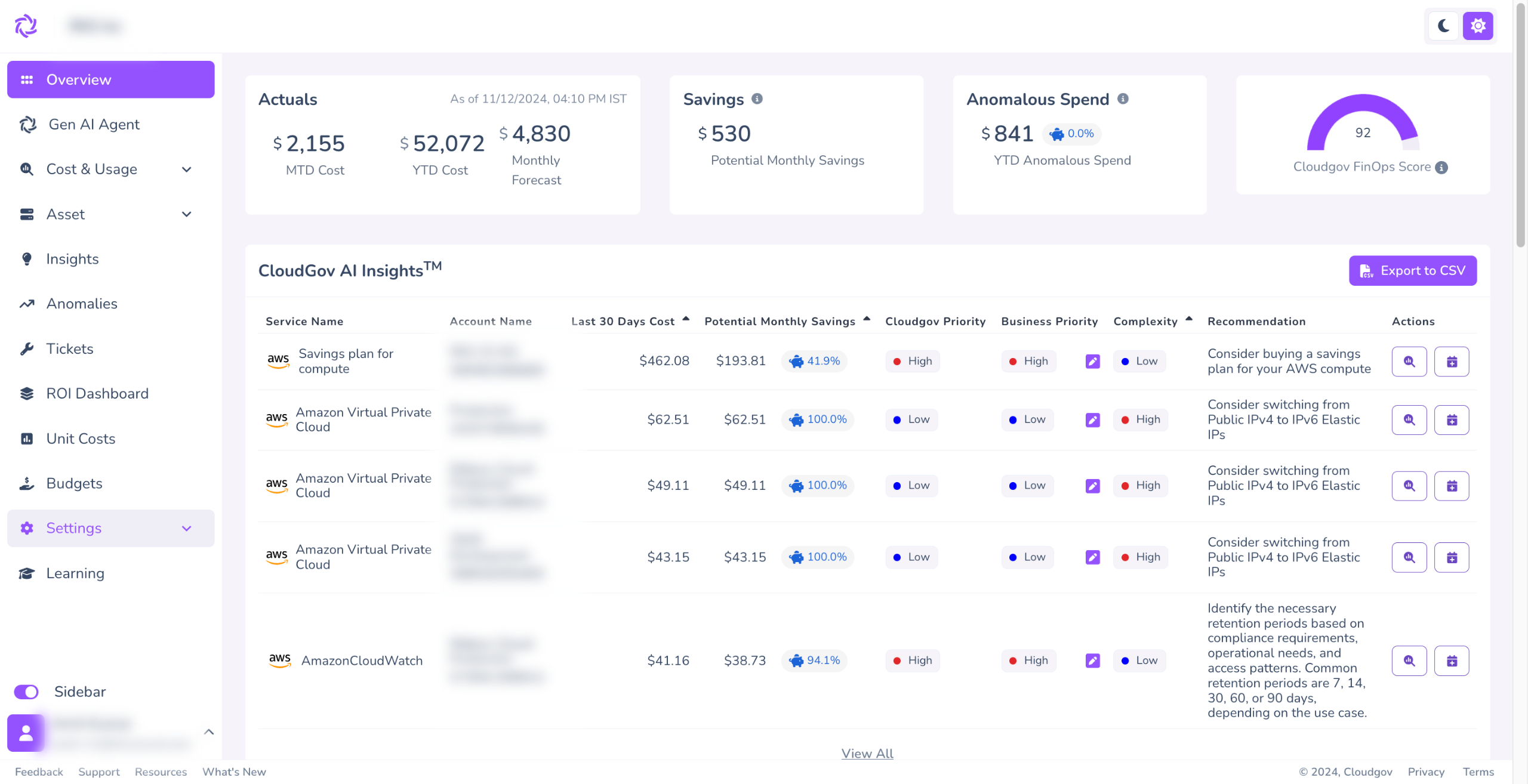Click the Anomalous Spend info icon
Image resolution: width=1528 pixels, height=784 pixels.
pos(1123,99)
